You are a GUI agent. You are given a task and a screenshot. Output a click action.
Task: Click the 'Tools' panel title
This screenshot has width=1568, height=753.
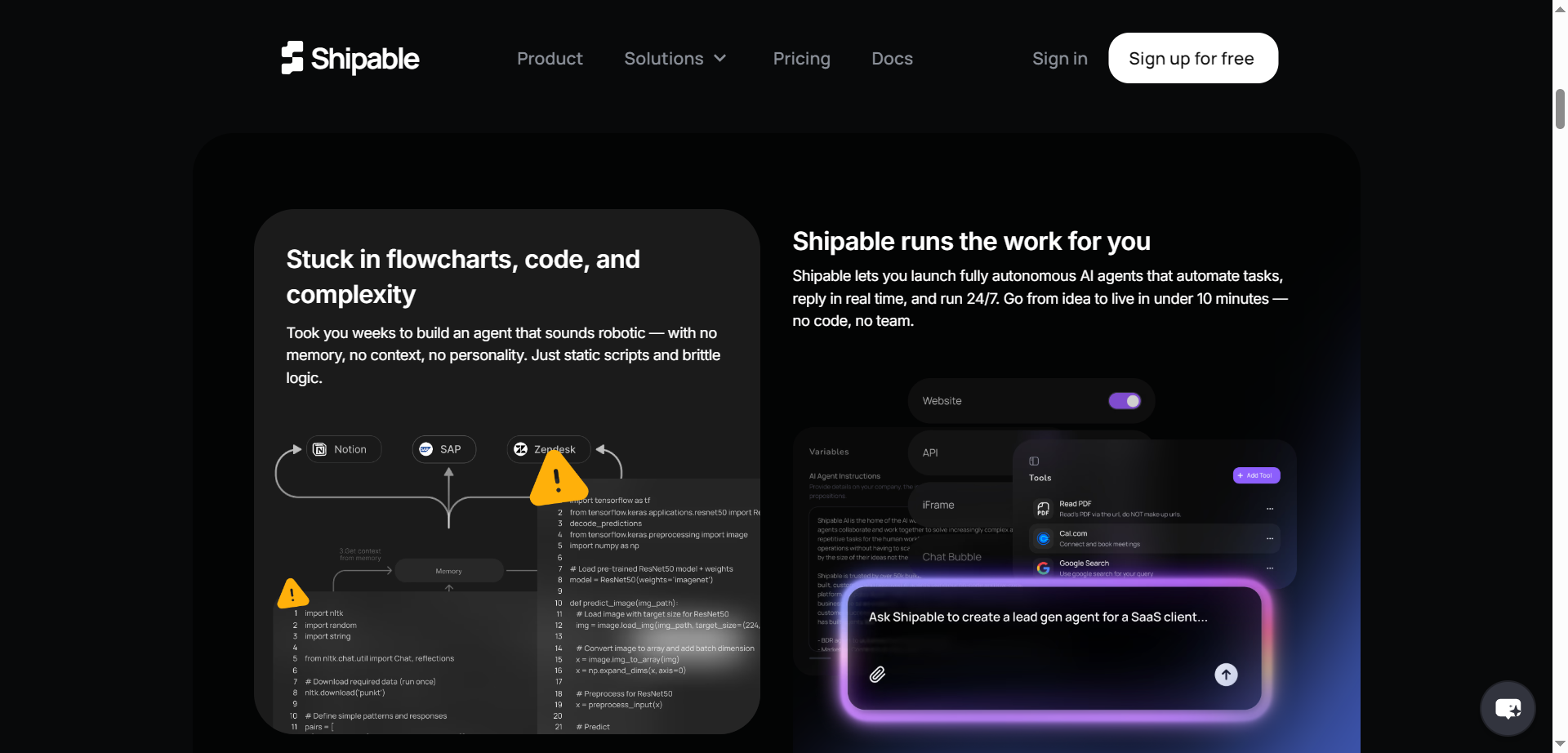(1040, 478)
